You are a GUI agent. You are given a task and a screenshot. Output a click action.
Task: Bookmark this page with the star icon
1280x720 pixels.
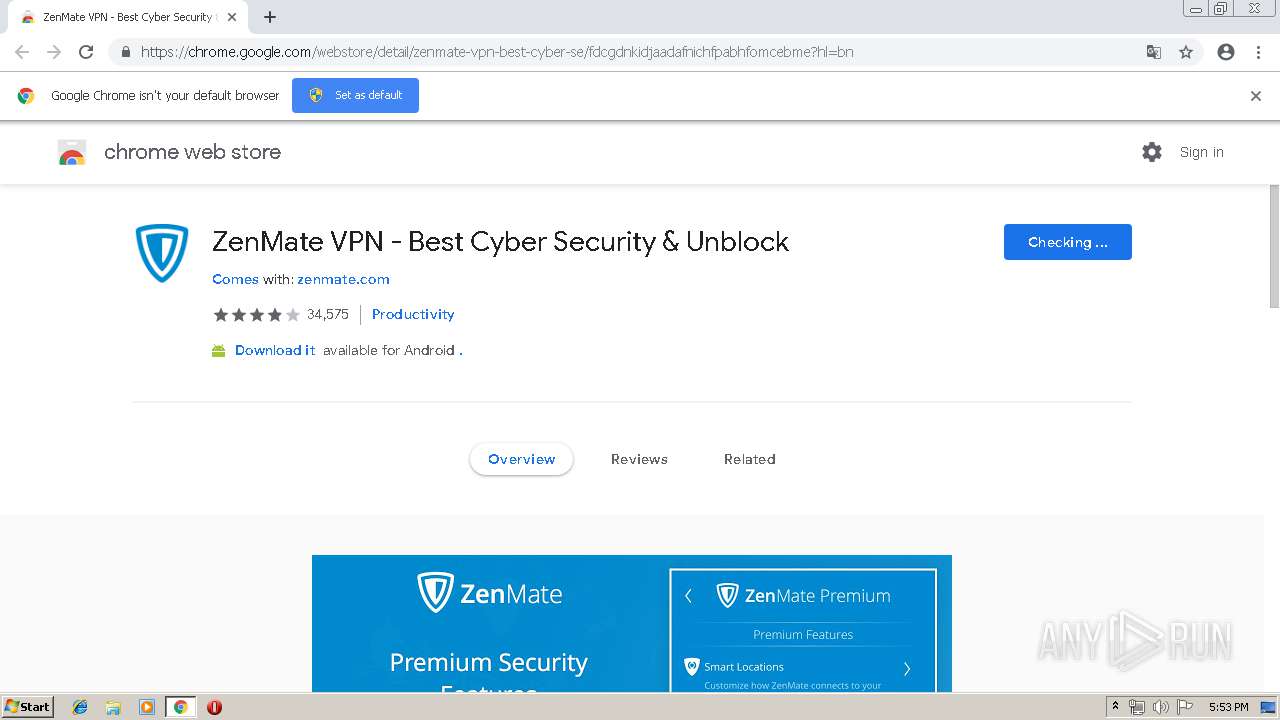coord(1186,52)
